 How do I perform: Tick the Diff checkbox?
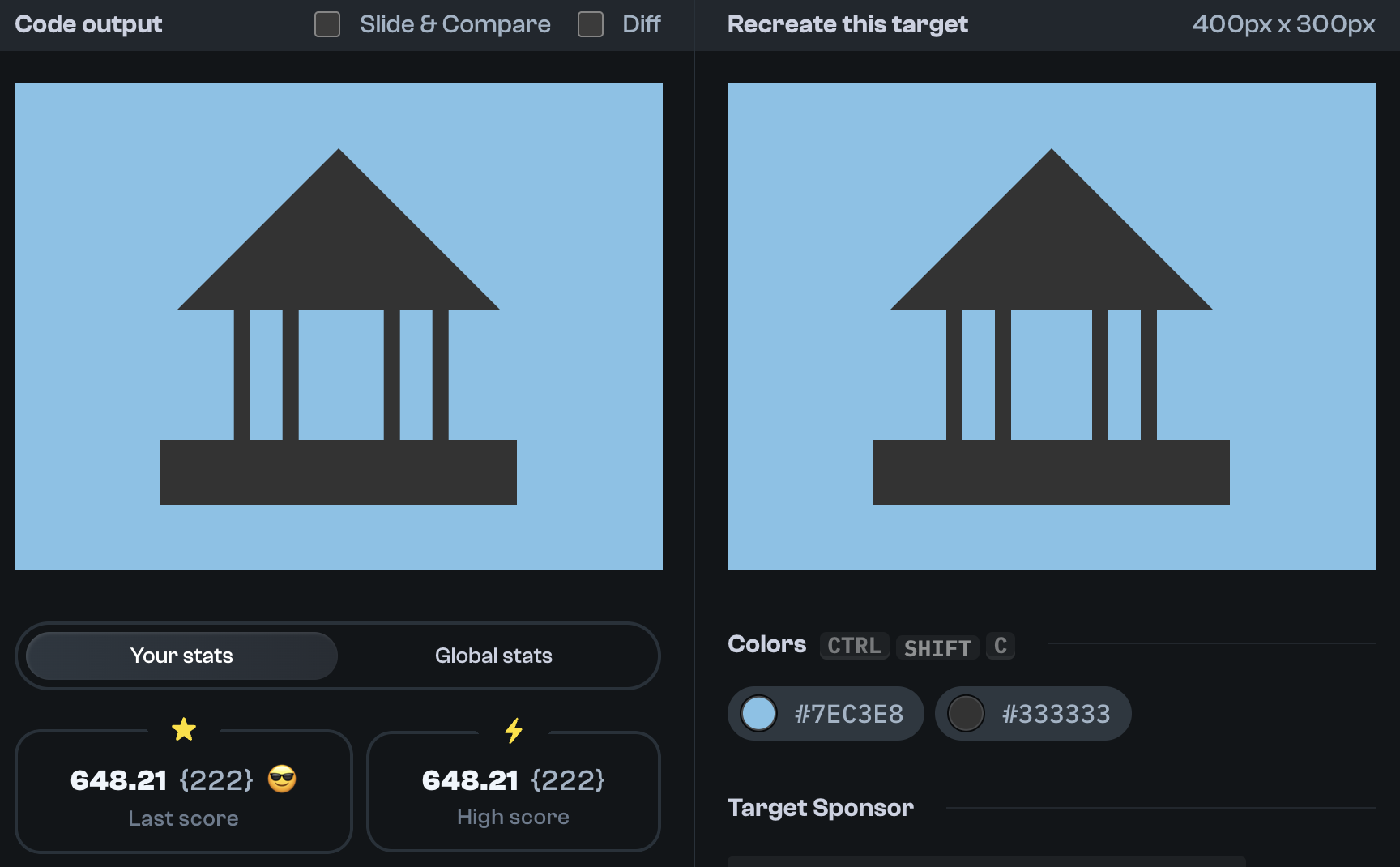(591, 24)
